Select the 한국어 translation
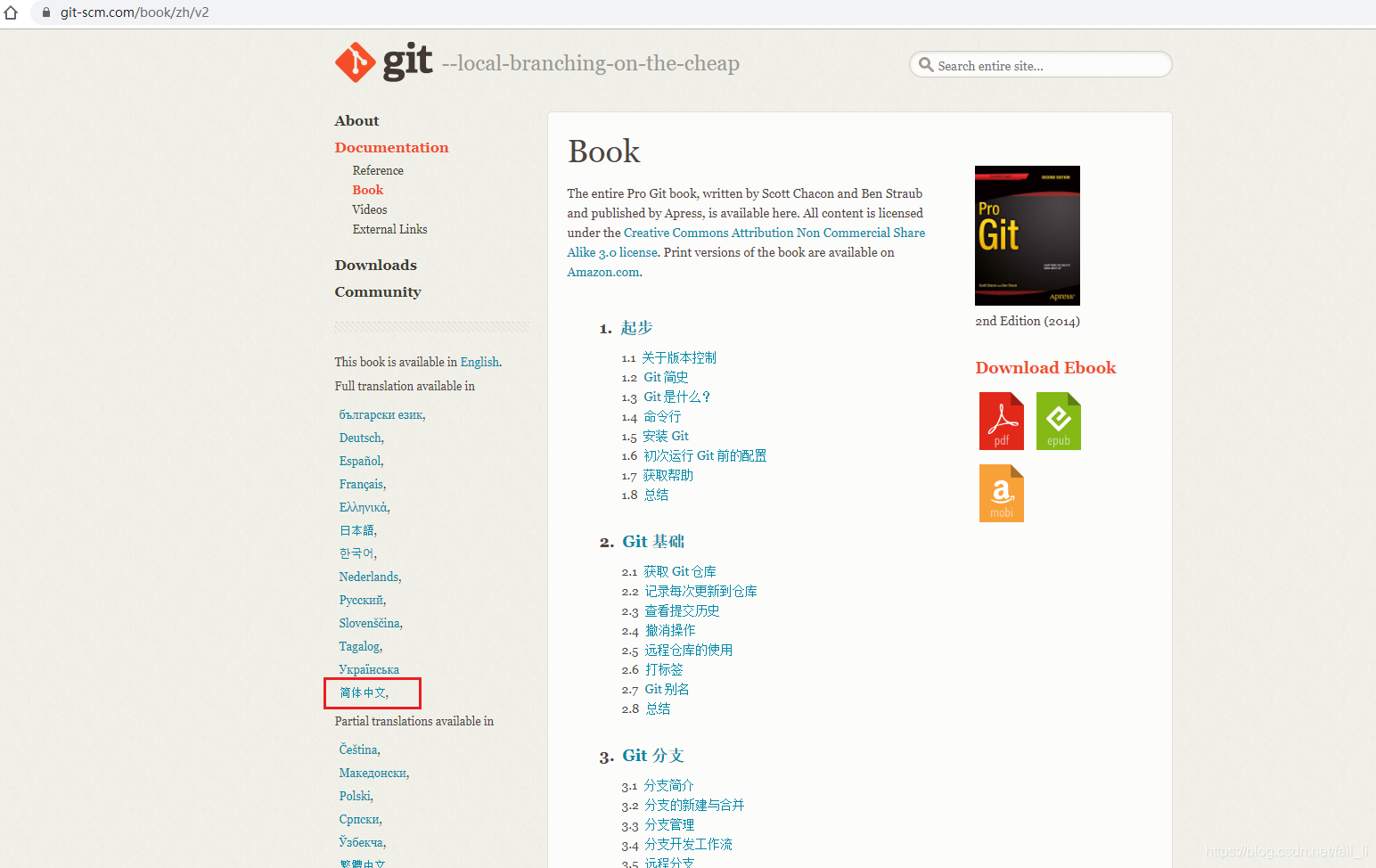Viewport: 1376px width, 868px height. coord(356,553)
